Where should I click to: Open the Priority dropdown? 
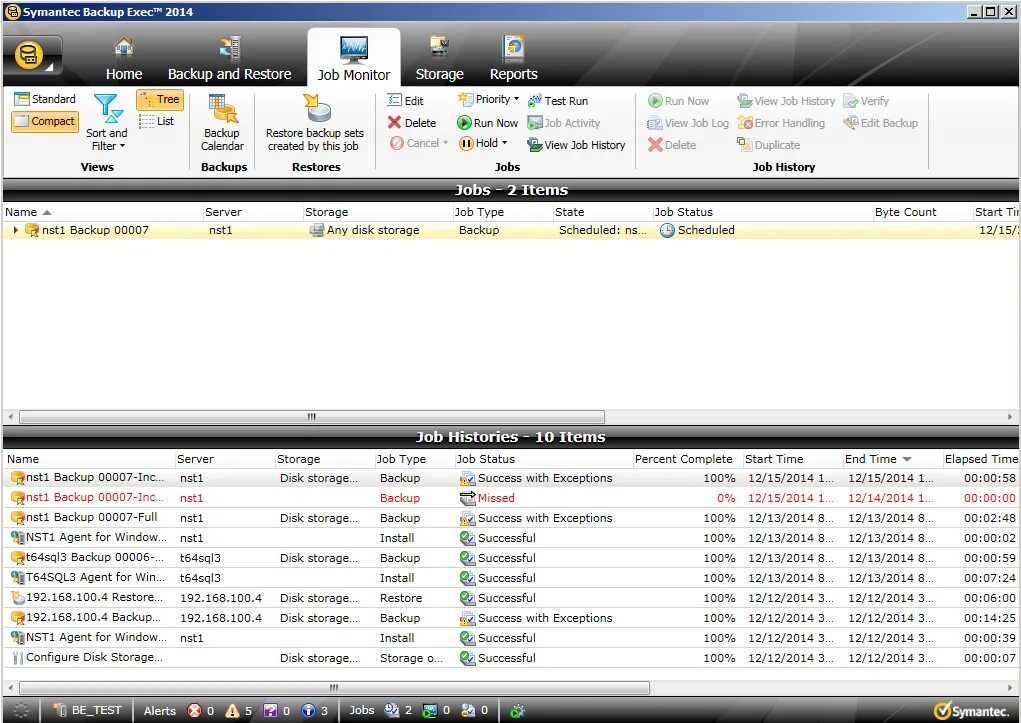point(488,100)
